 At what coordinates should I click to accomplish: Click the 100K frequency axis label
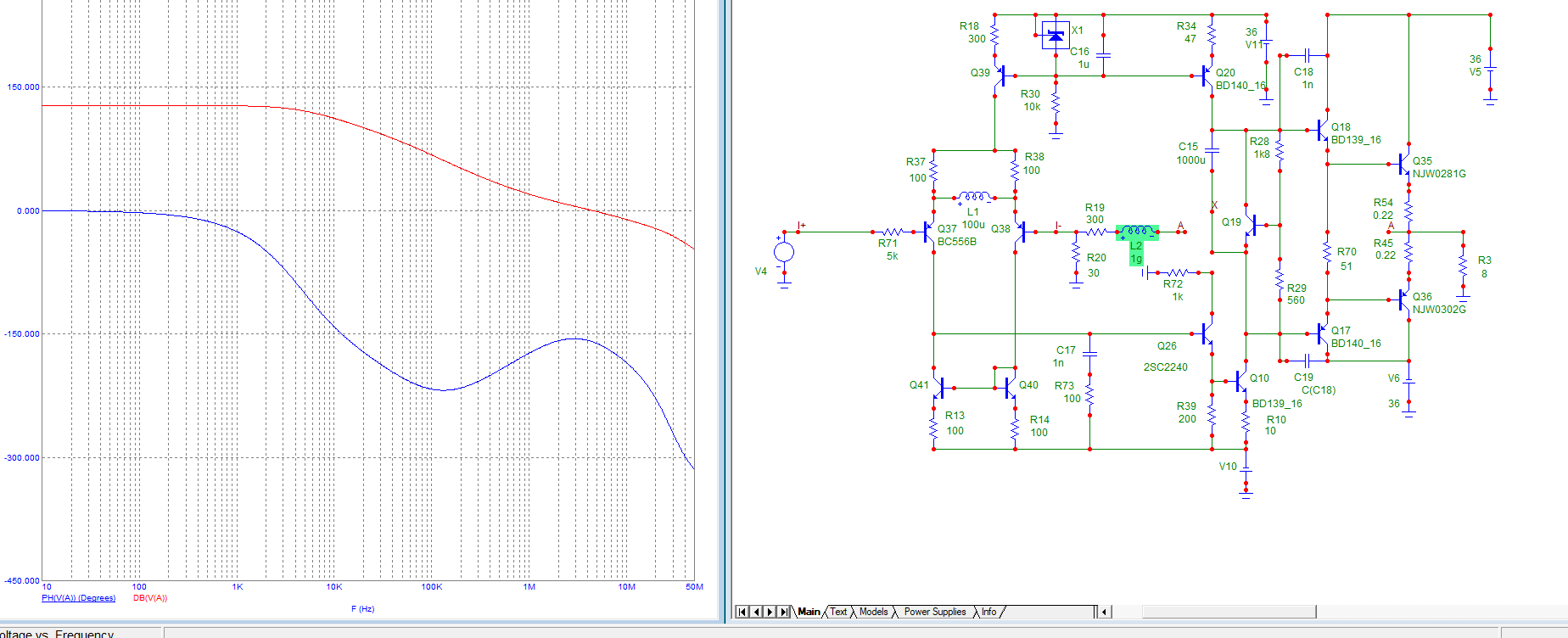point(432,587)
